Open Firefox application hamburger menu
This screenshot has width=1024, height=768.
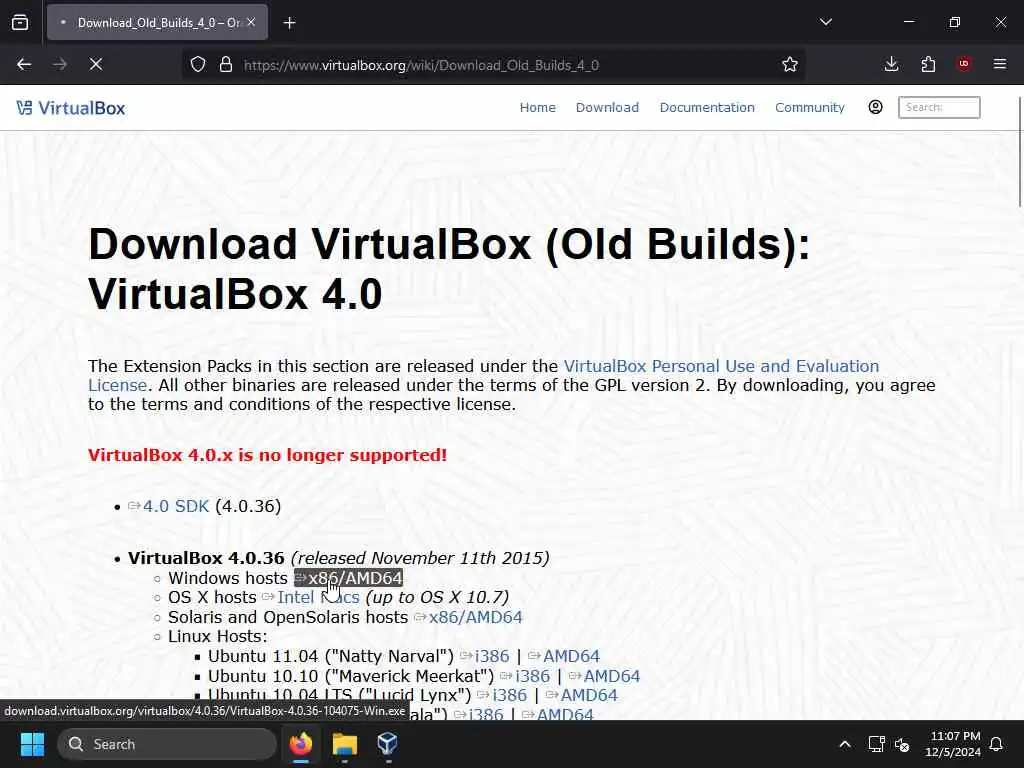(999, 64)
